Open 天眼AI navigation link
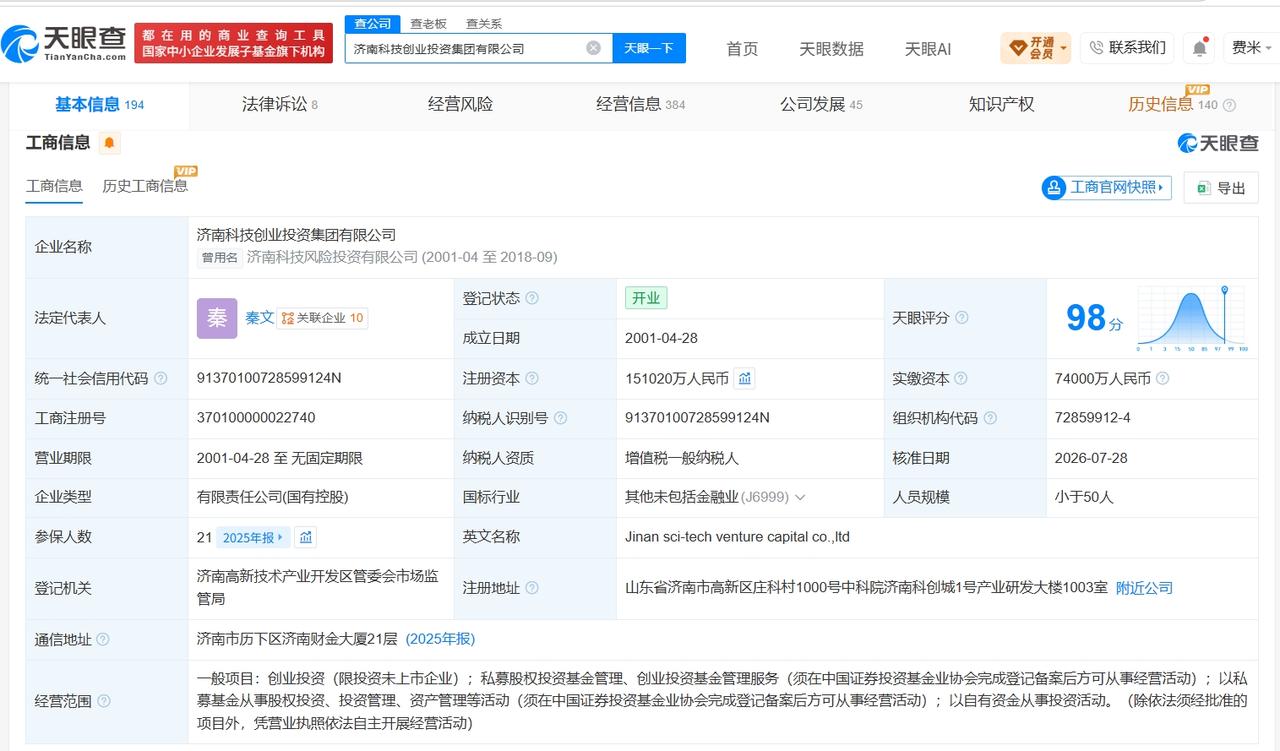This screenshot has height=751, width=1280. 928,48
